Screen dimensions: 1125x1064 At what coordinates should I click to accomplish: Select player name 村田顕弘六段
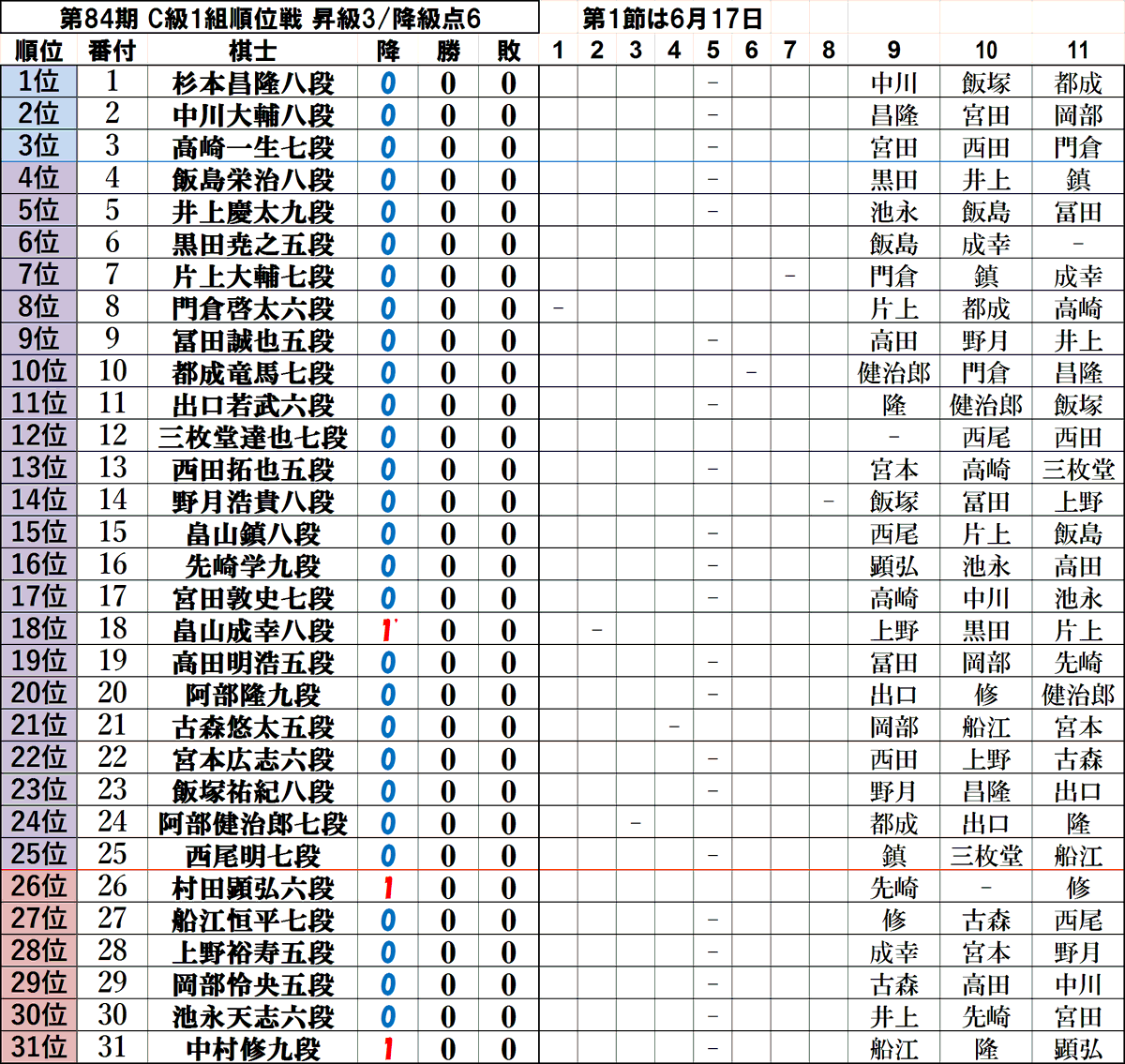pyautogui.click(x=253, y=888)
